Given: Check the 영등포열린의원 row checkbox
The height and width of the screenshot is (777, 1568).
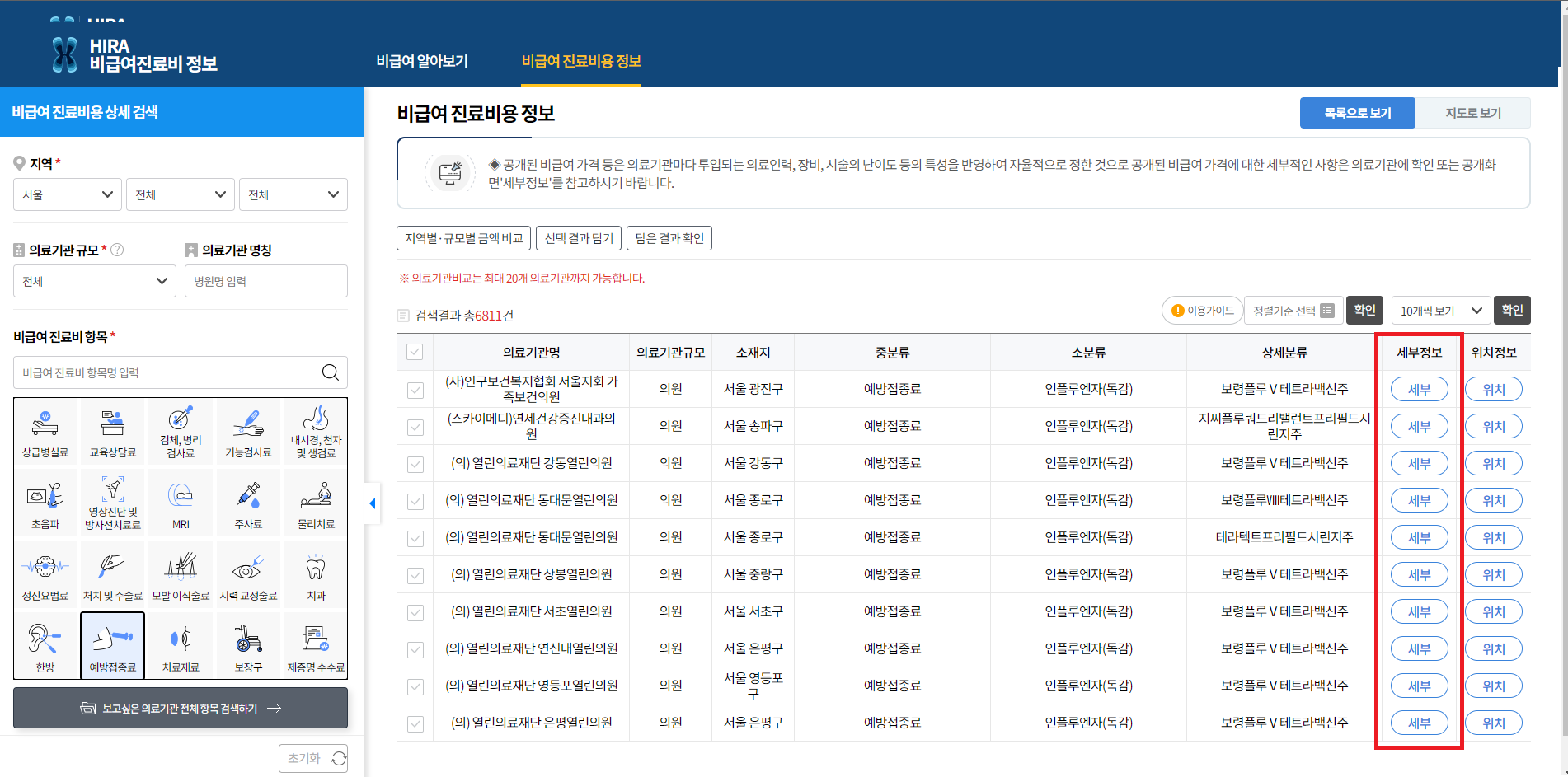Looking at the screenshot, I should (x=415, y=686).
